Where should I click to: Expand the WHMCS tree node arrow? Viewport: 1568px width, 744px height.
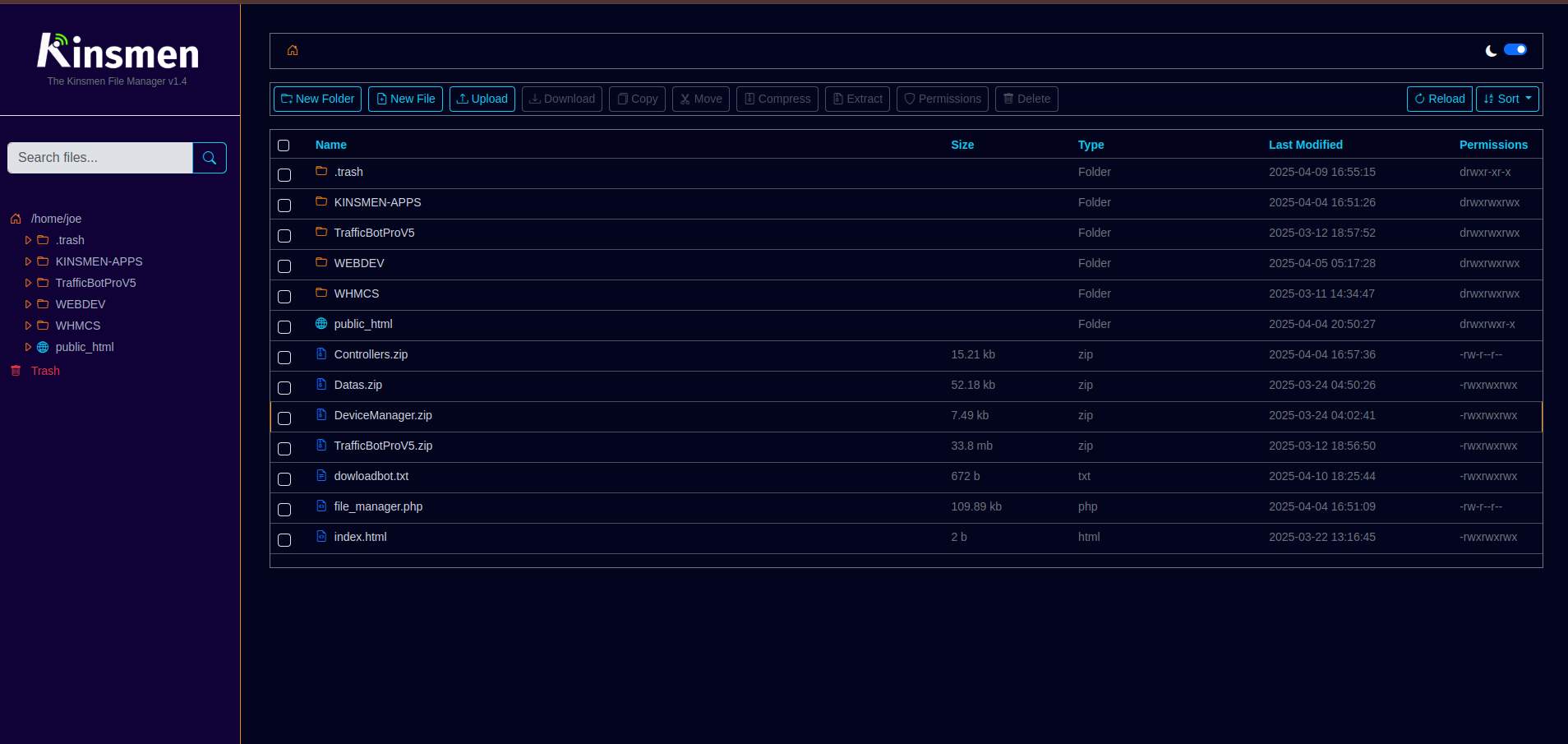click(28, 326)
